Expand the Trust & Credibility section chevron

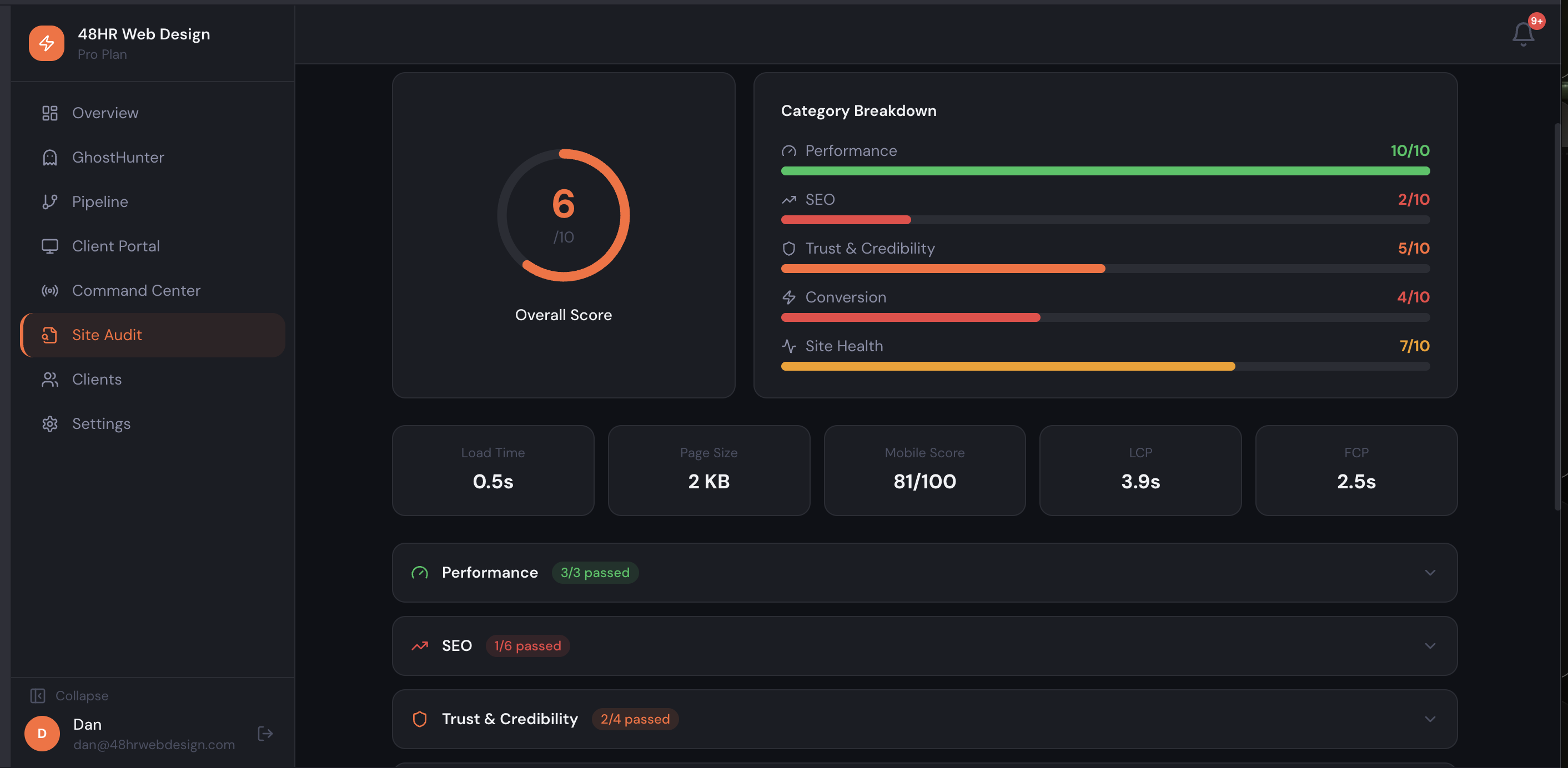pos(1430,719)
